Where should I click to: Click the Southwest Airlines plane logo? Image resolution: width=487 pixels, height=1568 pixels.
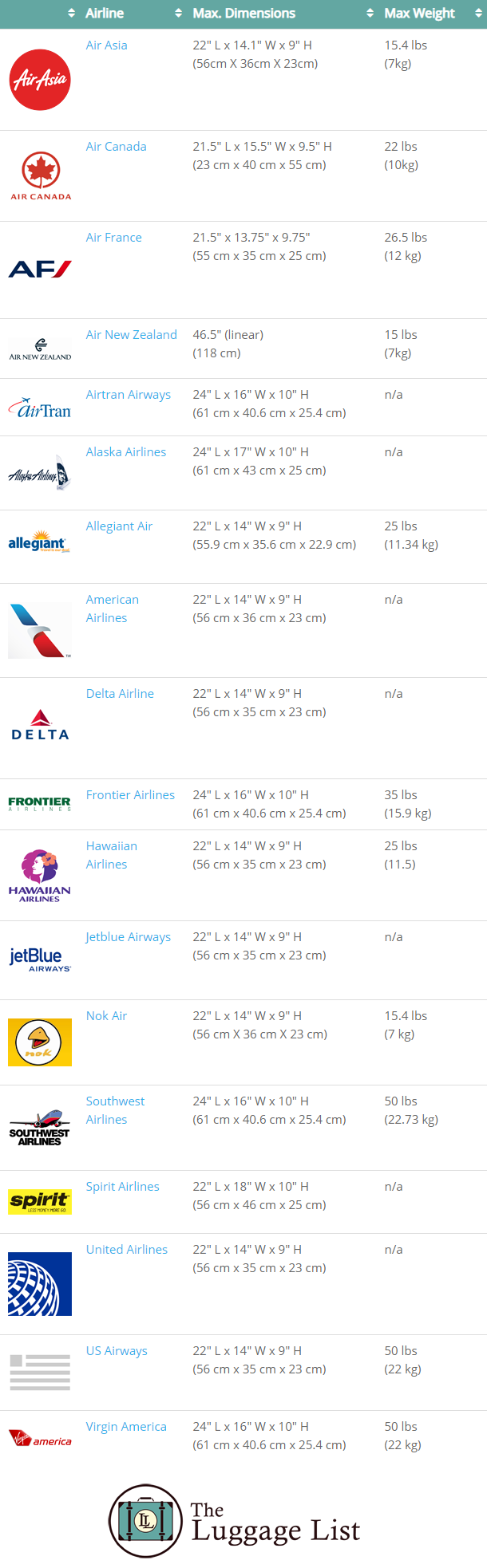(40, 1127)
